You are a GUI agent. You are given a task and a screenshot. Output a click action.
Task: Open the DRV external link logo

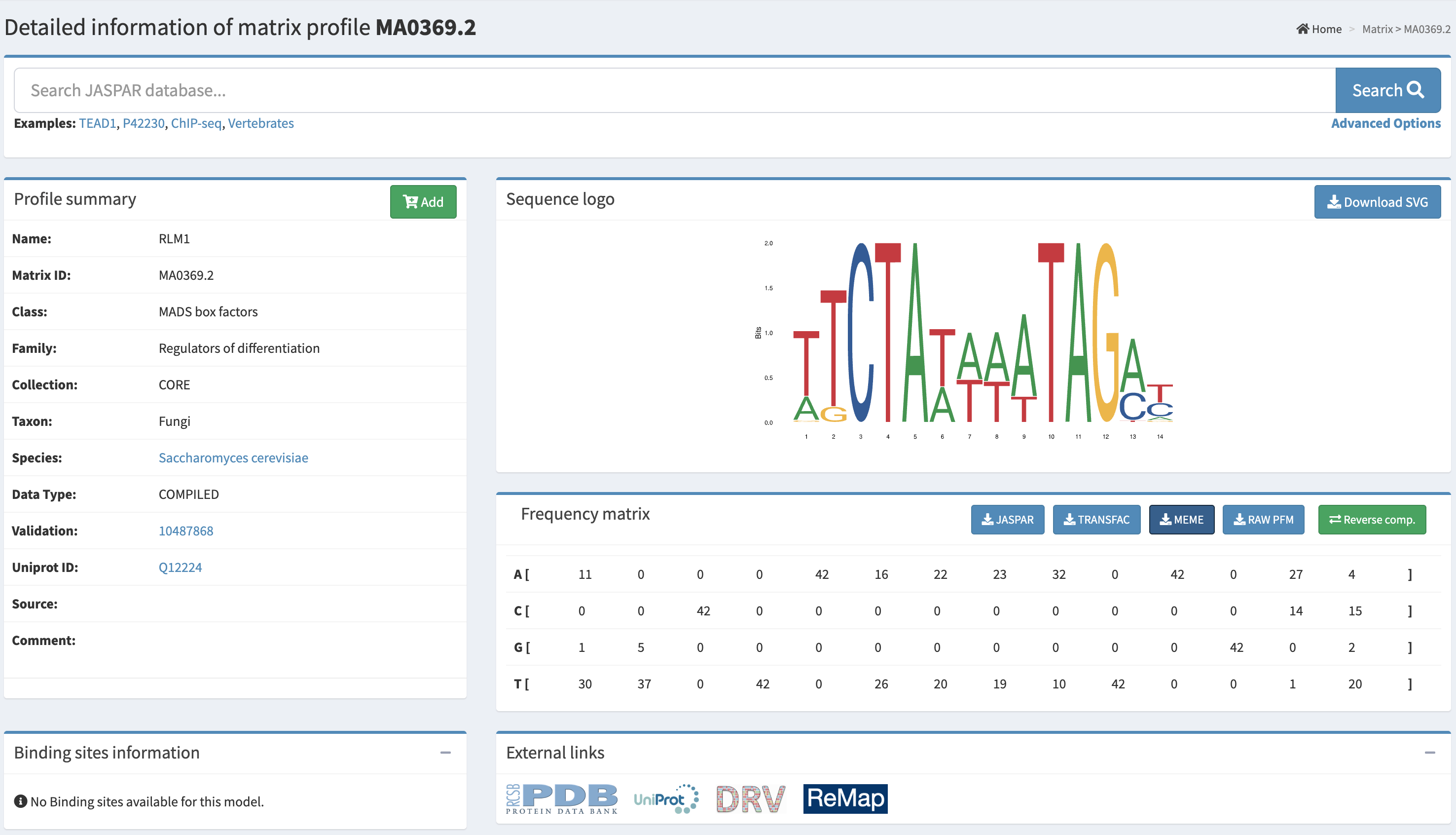pos(751,798)
